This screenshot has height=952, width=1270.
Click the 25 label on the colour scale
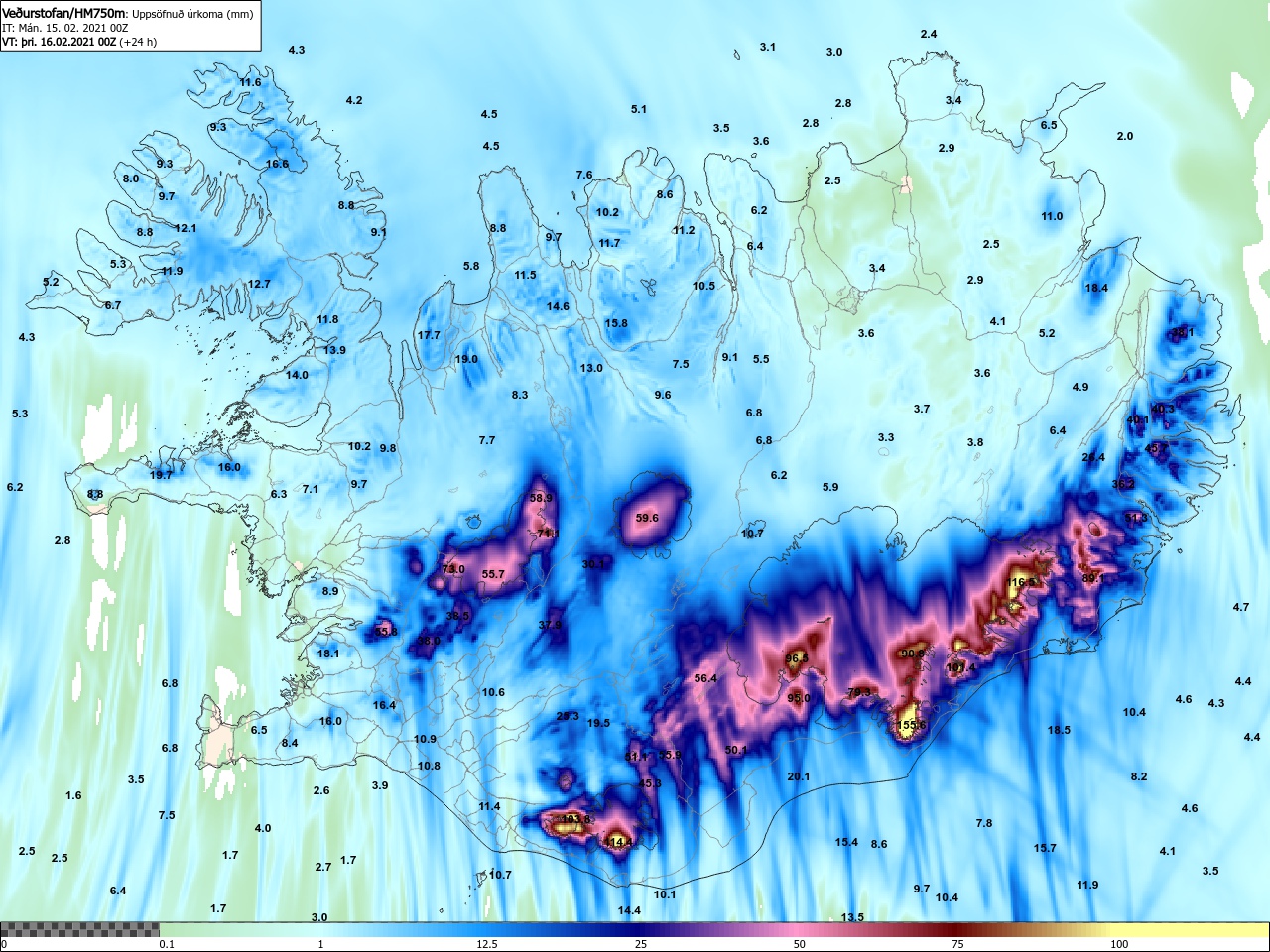tap(641, 944)
